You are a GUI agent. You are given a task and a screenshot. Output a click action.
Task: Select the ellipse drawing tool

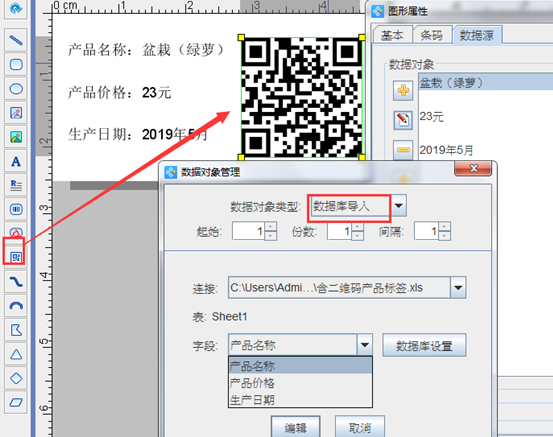16,89
